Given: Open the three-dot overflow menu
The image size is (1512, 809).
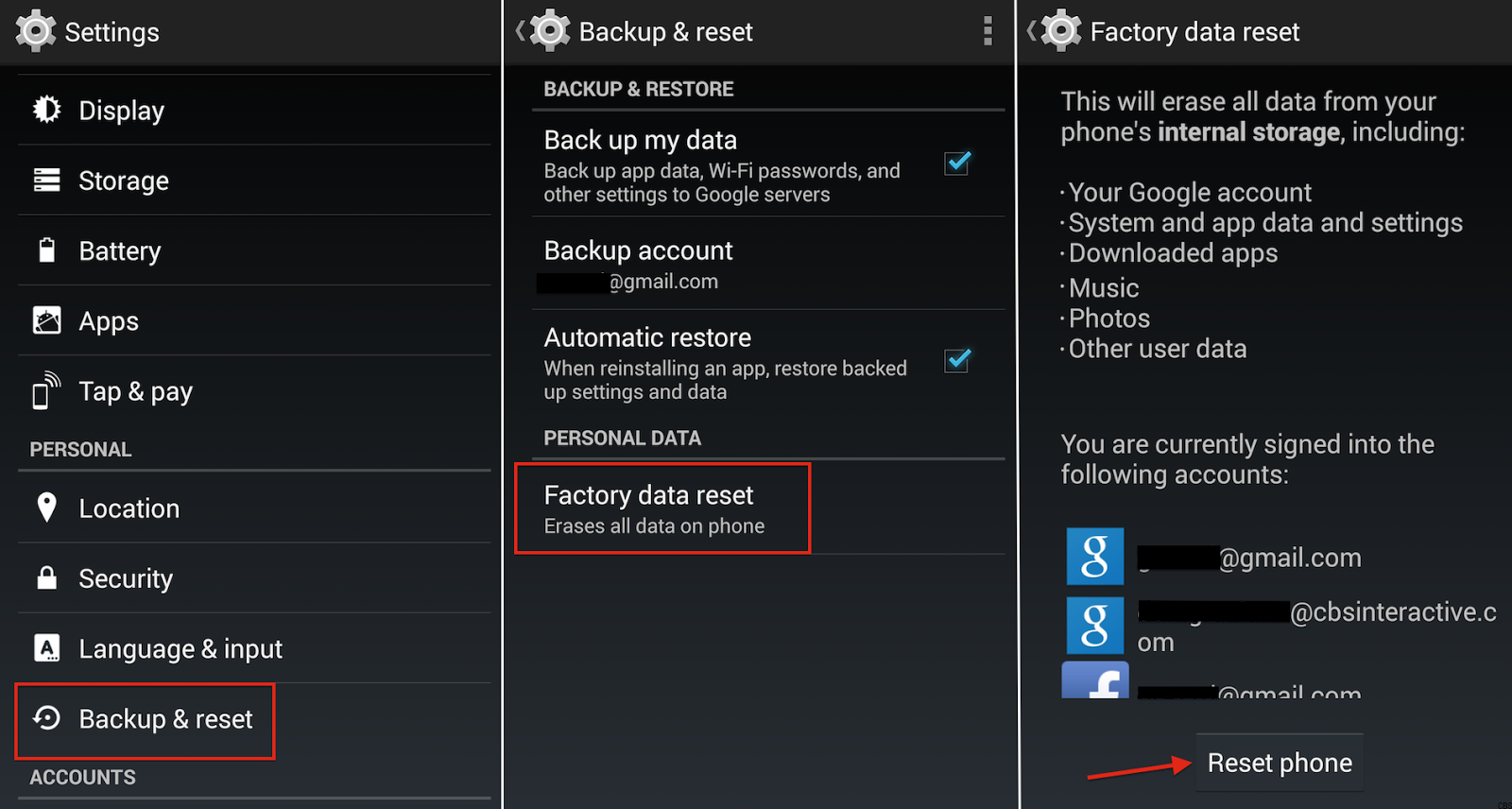Looking at the screenshot, I should coord(988,31).
